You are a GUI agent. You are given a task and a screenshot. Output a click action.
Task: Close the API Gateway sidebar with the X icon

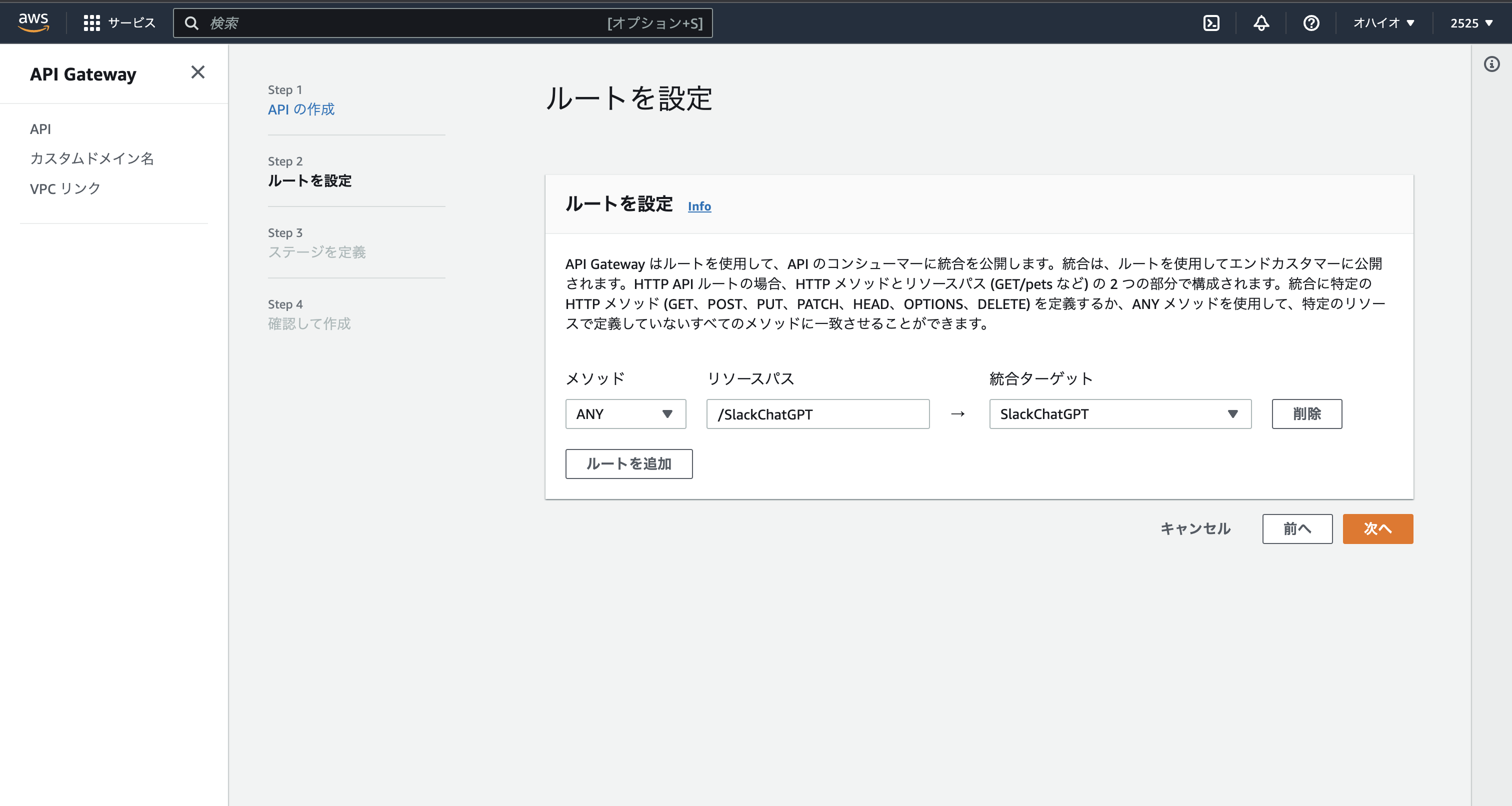coord(198,73)
